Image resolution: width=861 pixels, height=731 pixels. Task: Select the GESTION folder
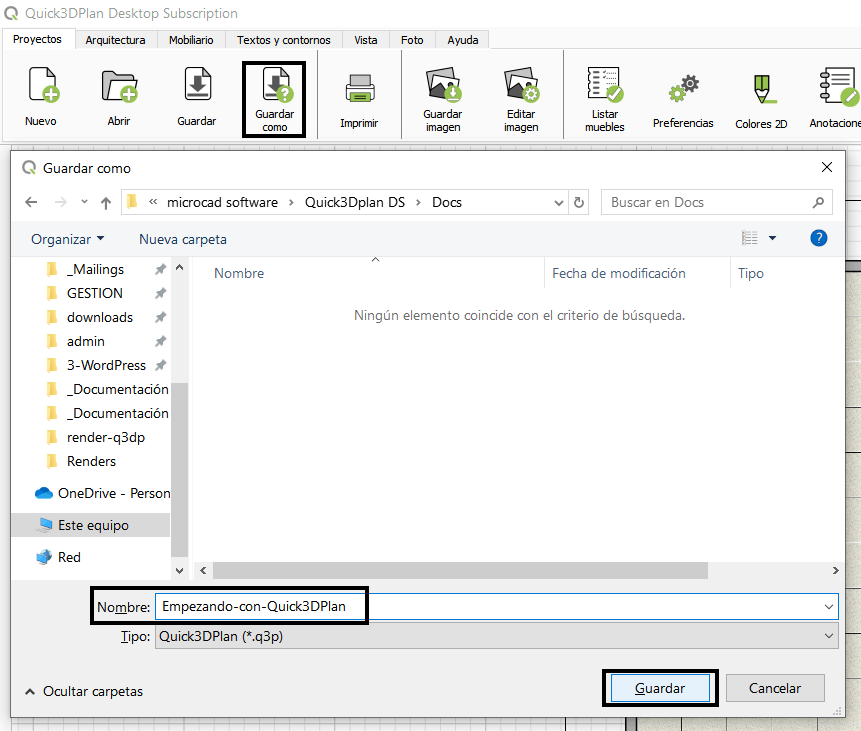pyautogui.click(x=94, y=293)
